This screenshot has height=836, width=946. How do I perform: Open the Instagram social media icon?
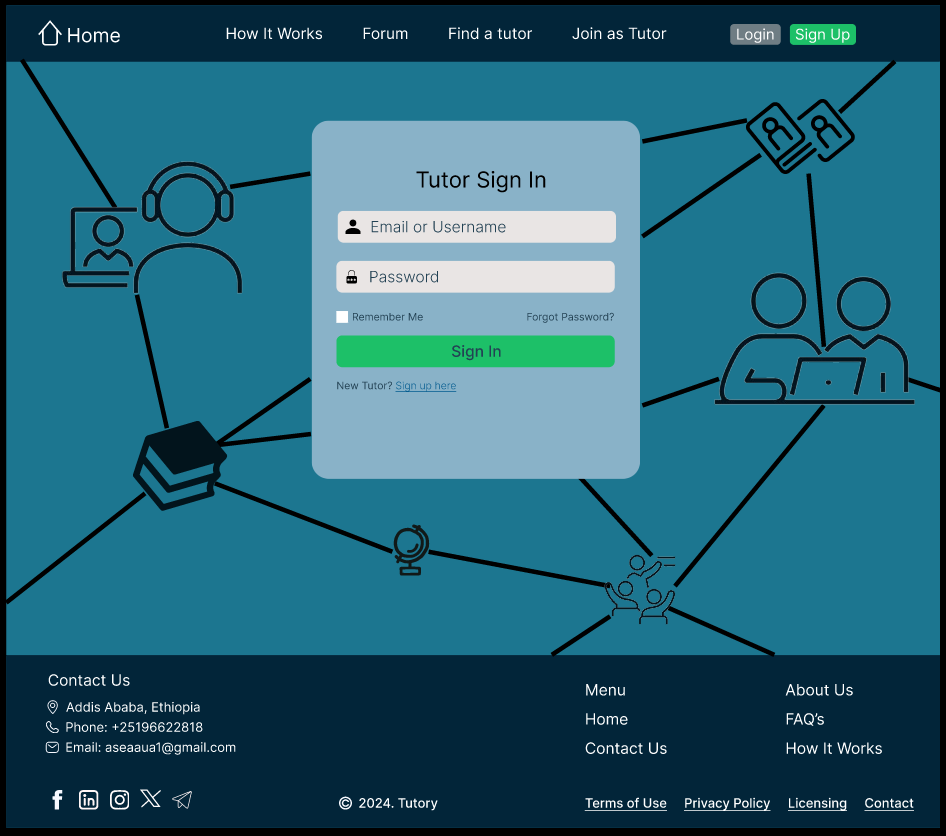(x=119, y=800)
